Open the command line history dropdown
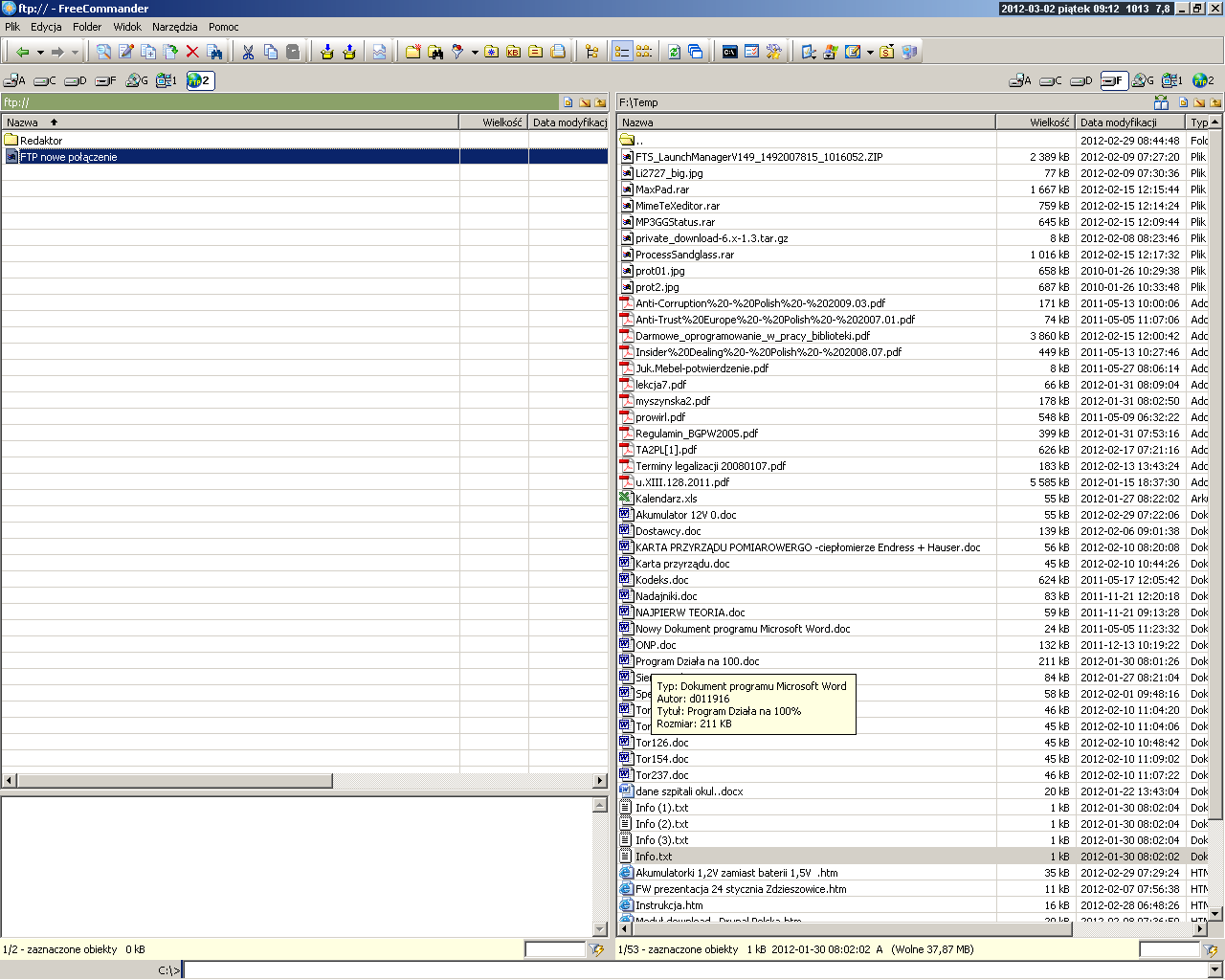The height and width of the screenshot is (980, 1225). 1216,970
